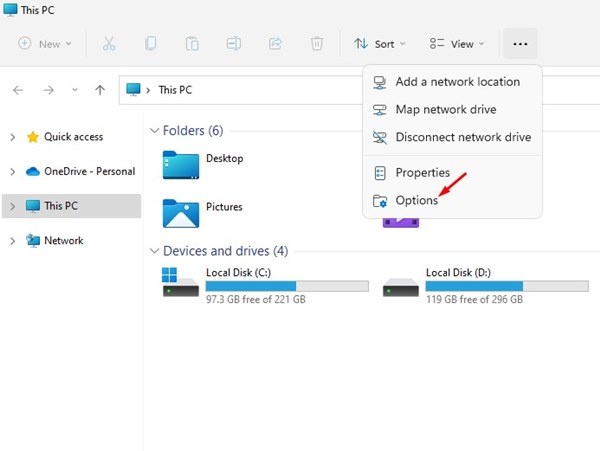Click 119 GB free of 296 GB text
Viewport: 600px width, 451px height.
point(474,300)
